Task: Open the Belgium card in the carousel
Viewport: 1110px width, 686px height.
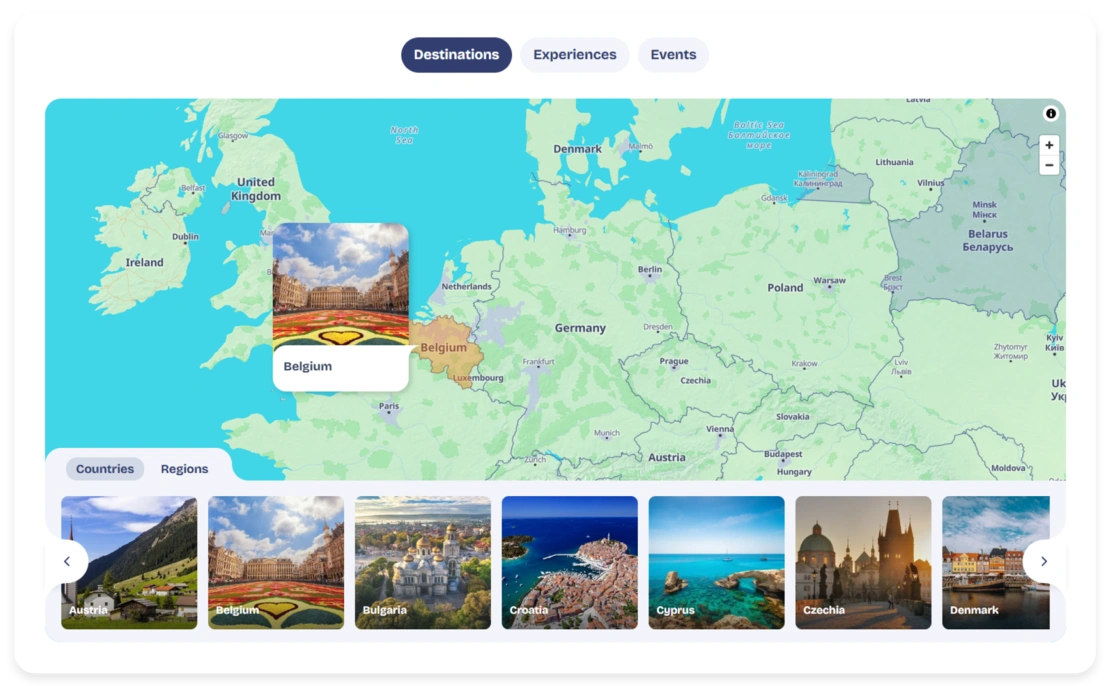Action: [276, 562]
